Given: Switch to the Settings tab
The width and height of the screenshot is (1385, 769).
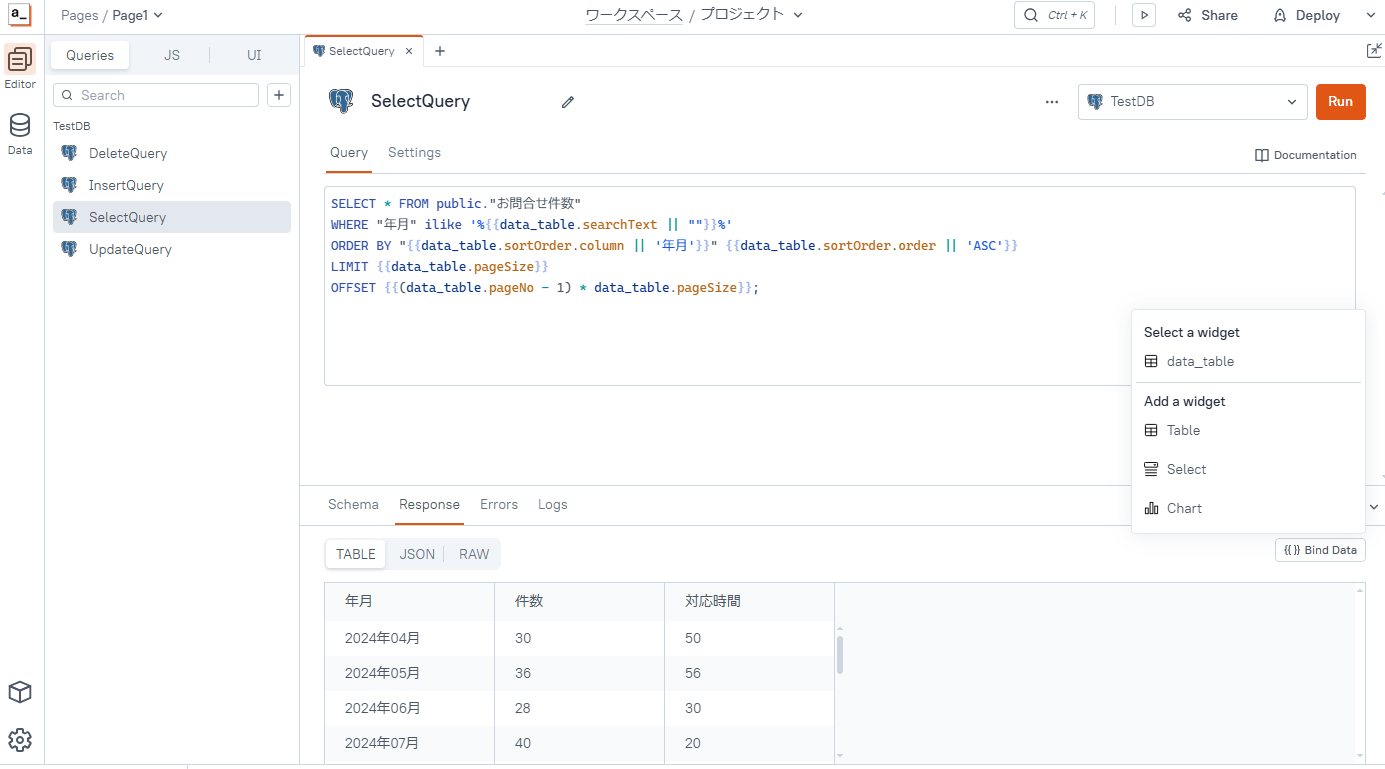Looking at the screenshot, I should 414,153.
